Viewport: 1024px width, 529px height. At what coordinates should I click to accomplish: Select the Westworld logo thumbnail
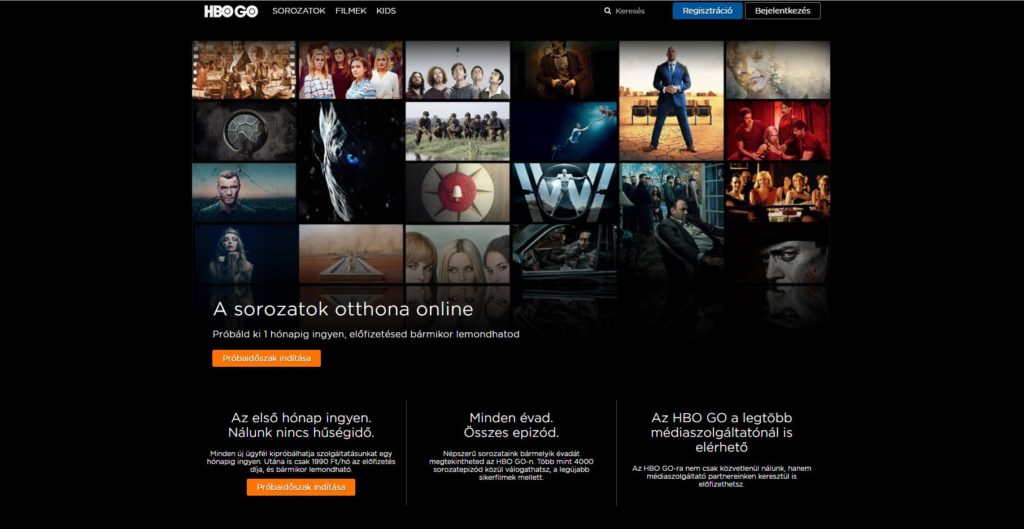point(563,192)
